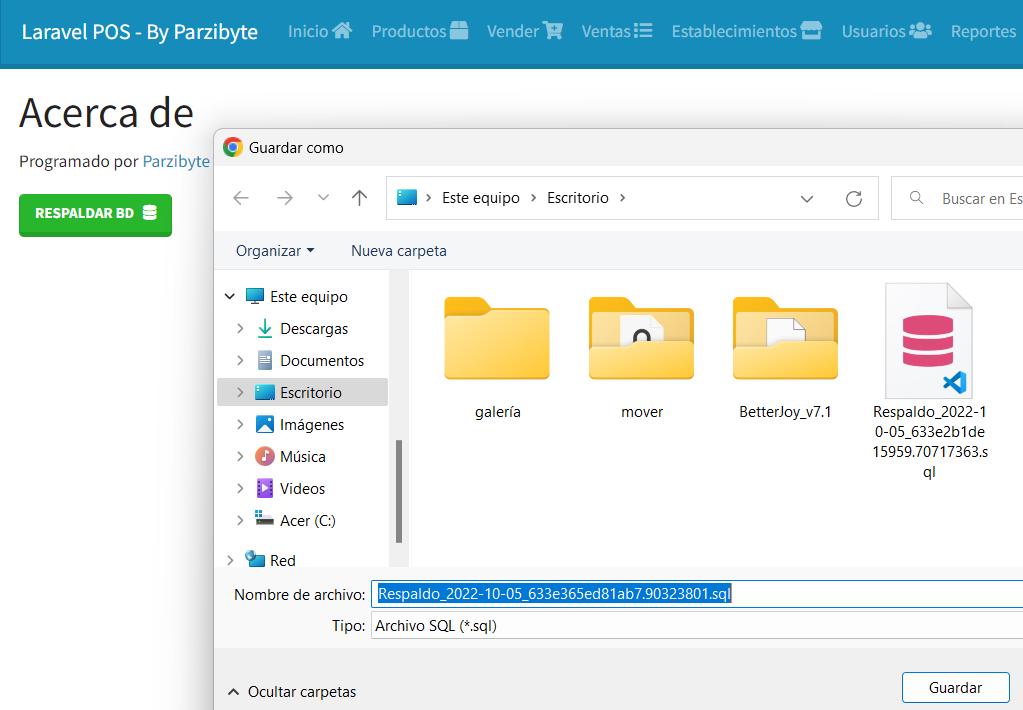Screen dimensions: 1023x710
Task: Select Este equipo in the folder tree
Action: click(308, 296)
